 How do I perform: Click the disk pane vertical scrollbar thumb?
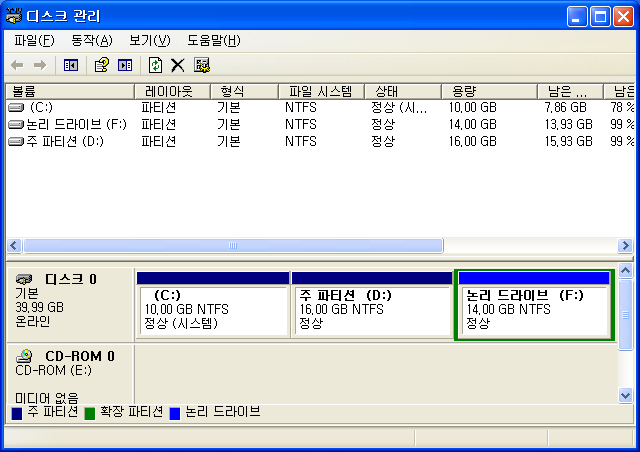pos(625,314)
